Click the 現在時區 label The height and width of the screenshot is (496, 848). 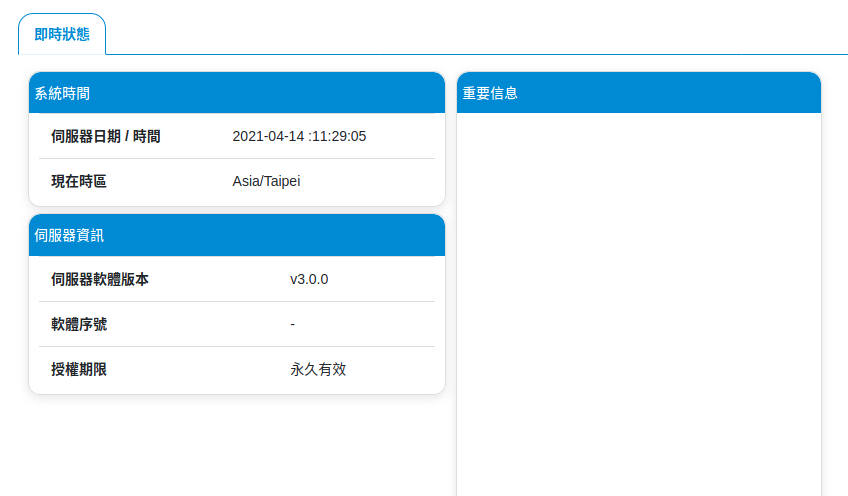(79, 181)
